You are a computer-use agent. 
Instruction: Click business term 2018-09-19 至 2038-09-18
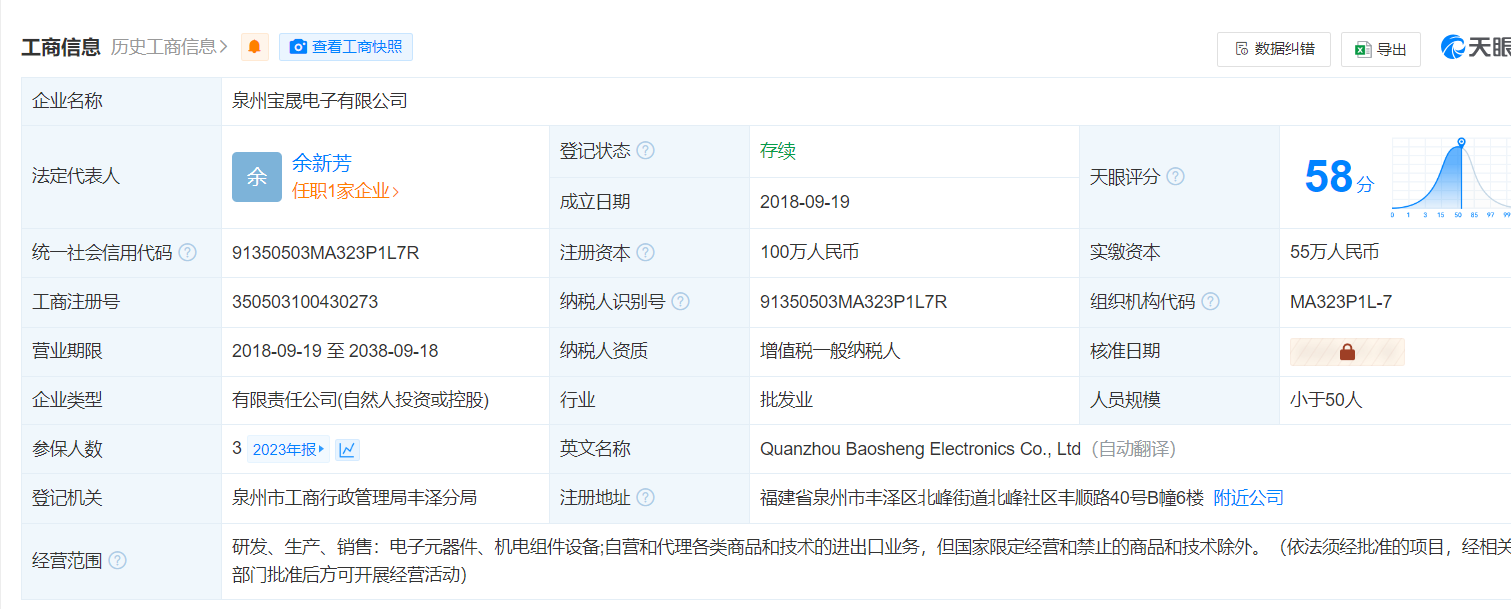coord(335,352)
